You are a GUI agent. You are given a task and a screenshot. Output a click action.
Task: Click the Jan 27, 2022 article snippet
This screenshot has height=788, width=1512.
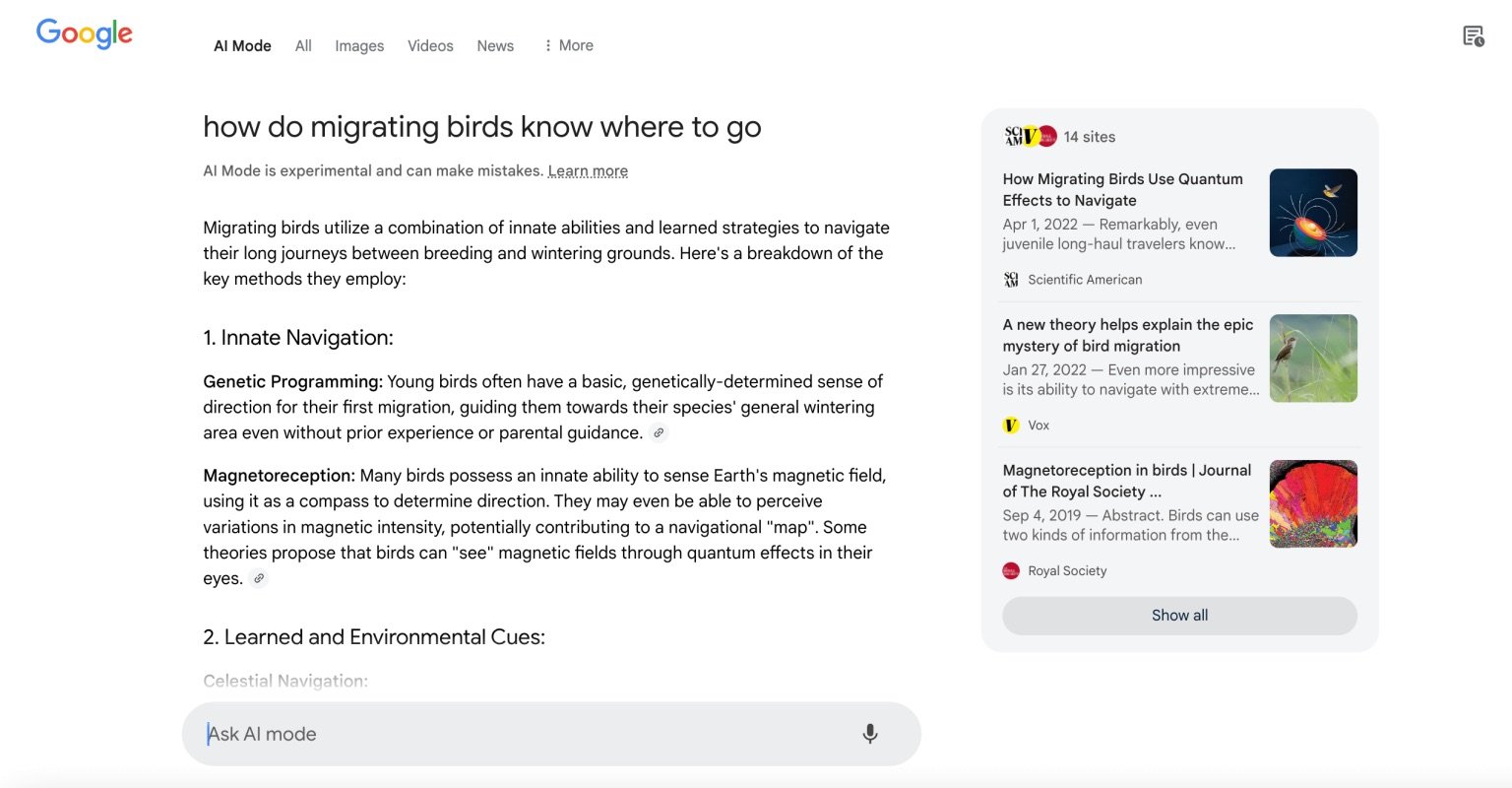coord(1131,380)
